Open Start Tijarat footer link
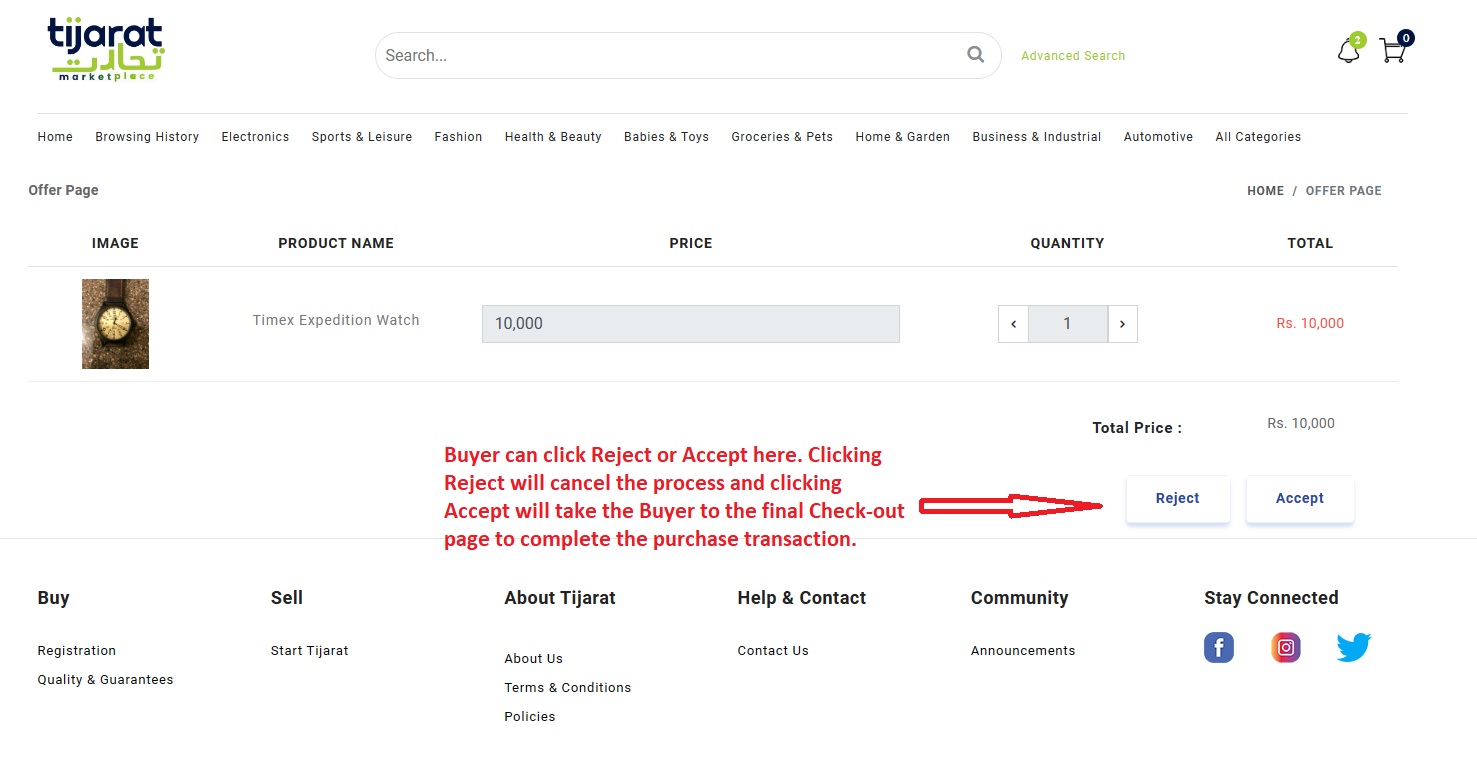The width and height of the screenshot is (1477, 770). point(310,651)
